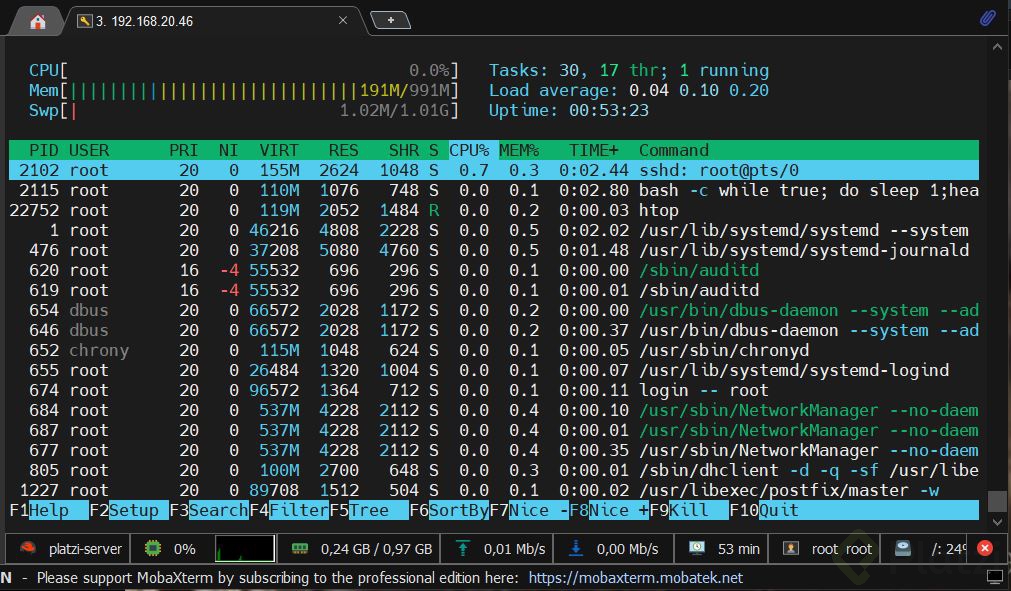Sort by USER column header

coord(89,150)
